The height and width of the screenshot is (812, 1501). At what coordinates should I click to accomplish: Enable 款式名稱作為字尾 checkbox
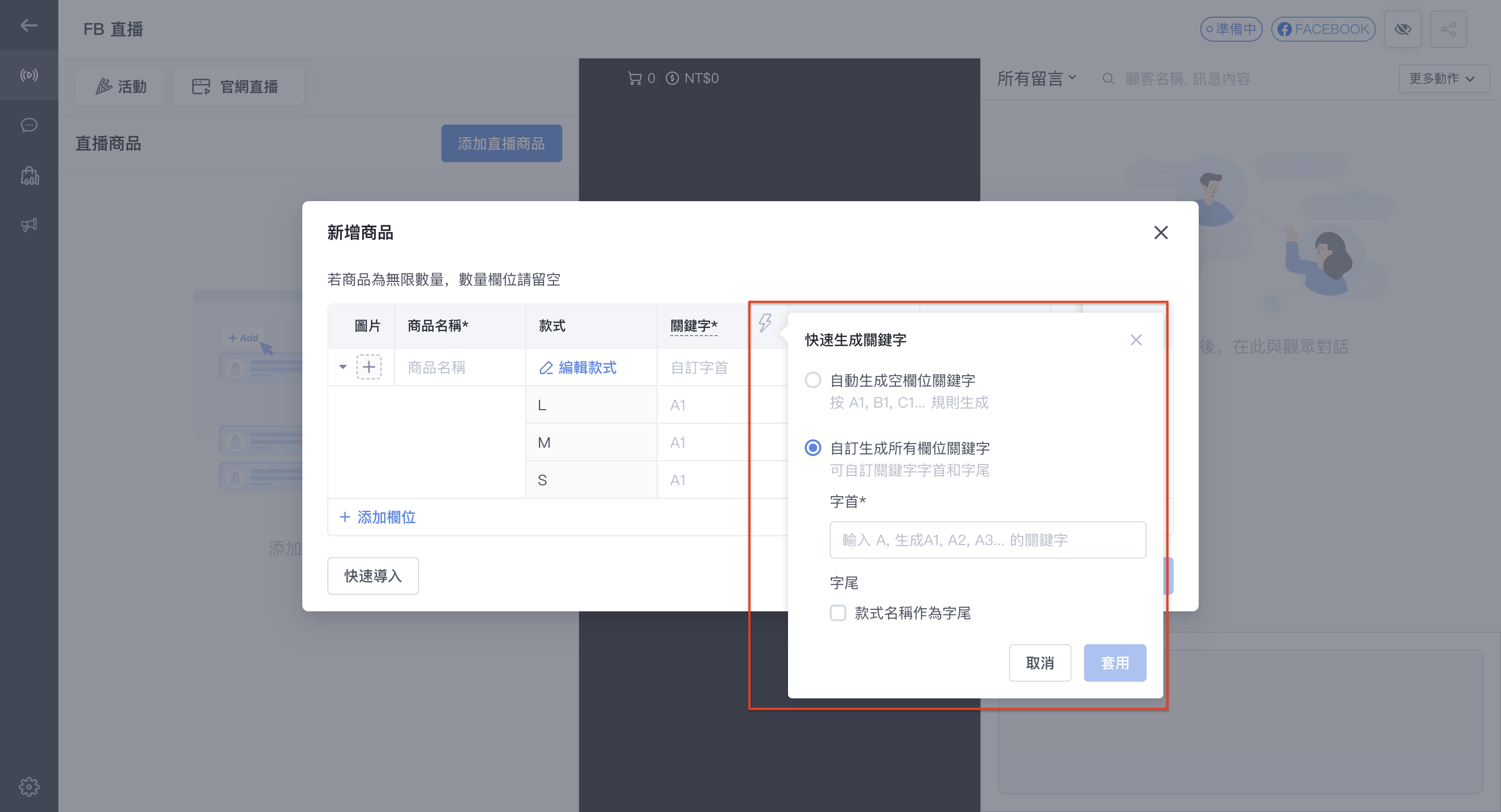pos(838,613)
